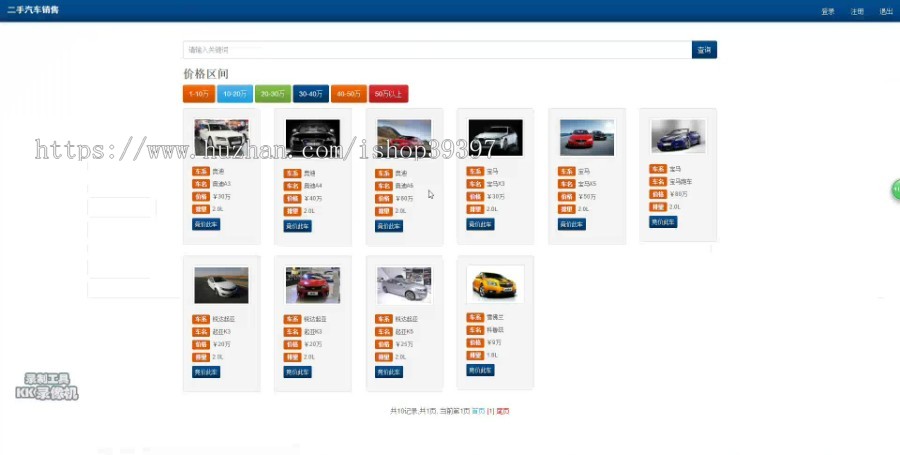Image resolution: width=900 pixels, height=455 pixels.
Task: Filter by the orange 1-10万 price range
Action: 199,94
